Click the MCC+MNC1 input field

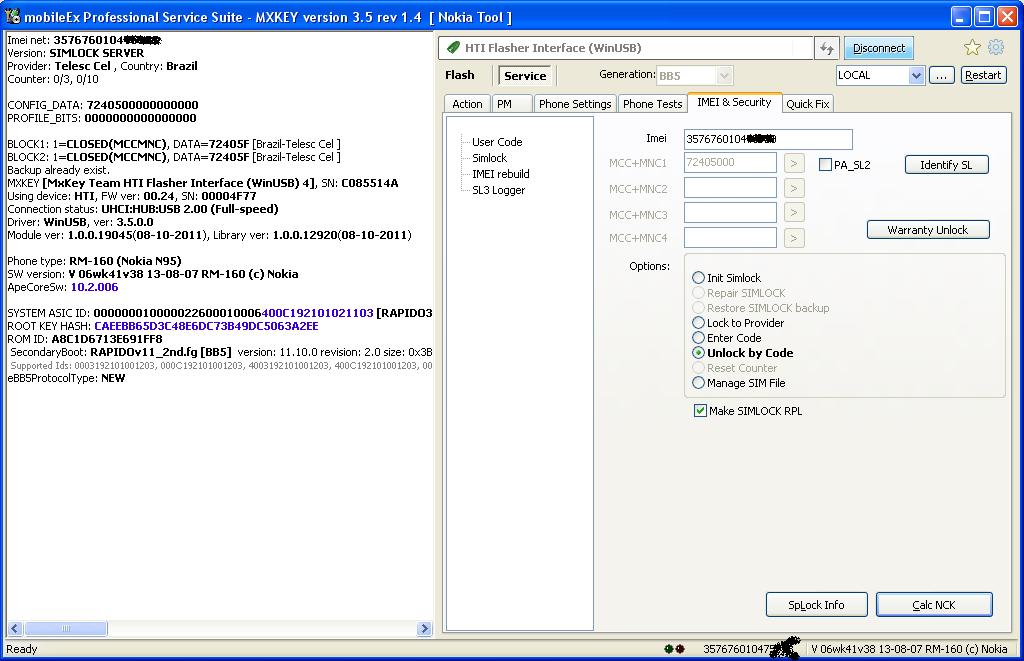point(730,163)
